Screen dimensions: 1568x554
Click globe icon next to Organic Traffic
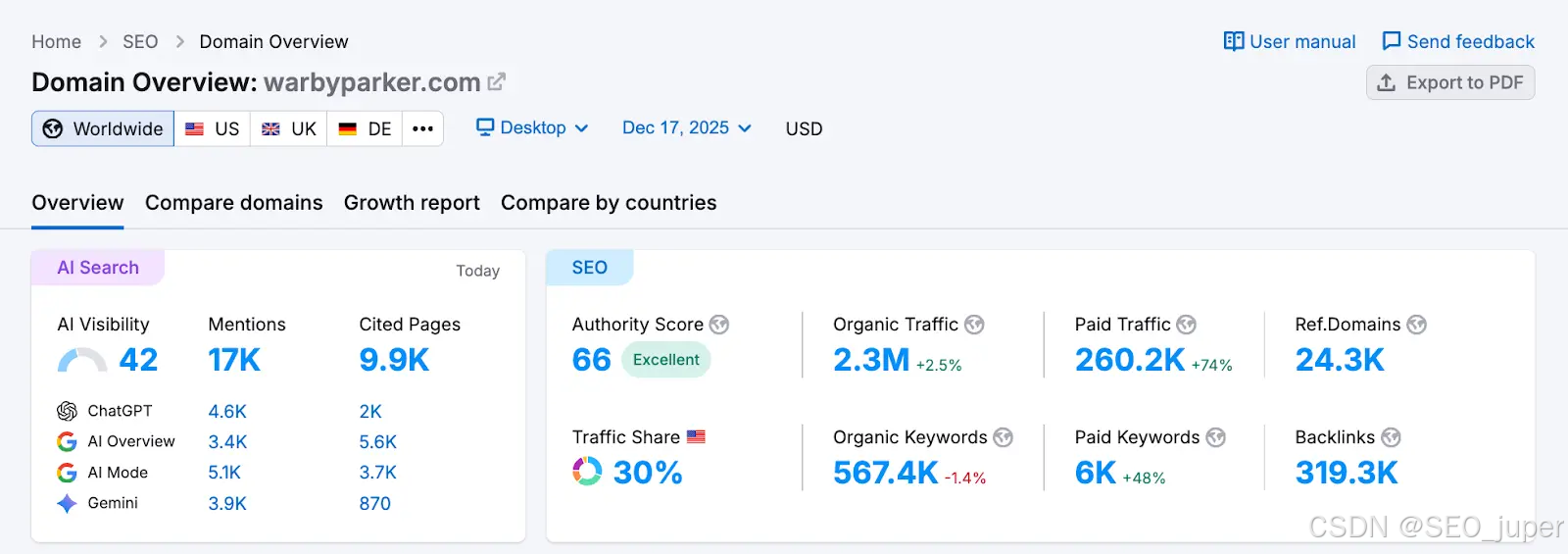(x=974, y=325)
